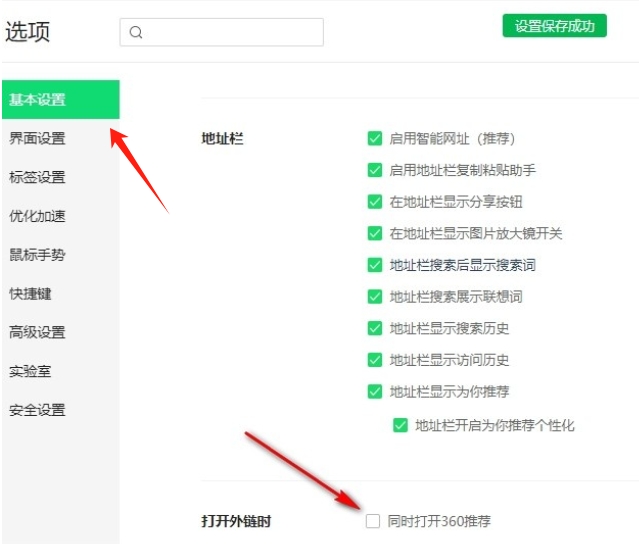Screen dimensions: 639x544
Task: Uncheck 在地址栏显示图片放大镜开关
Action: 375,233
